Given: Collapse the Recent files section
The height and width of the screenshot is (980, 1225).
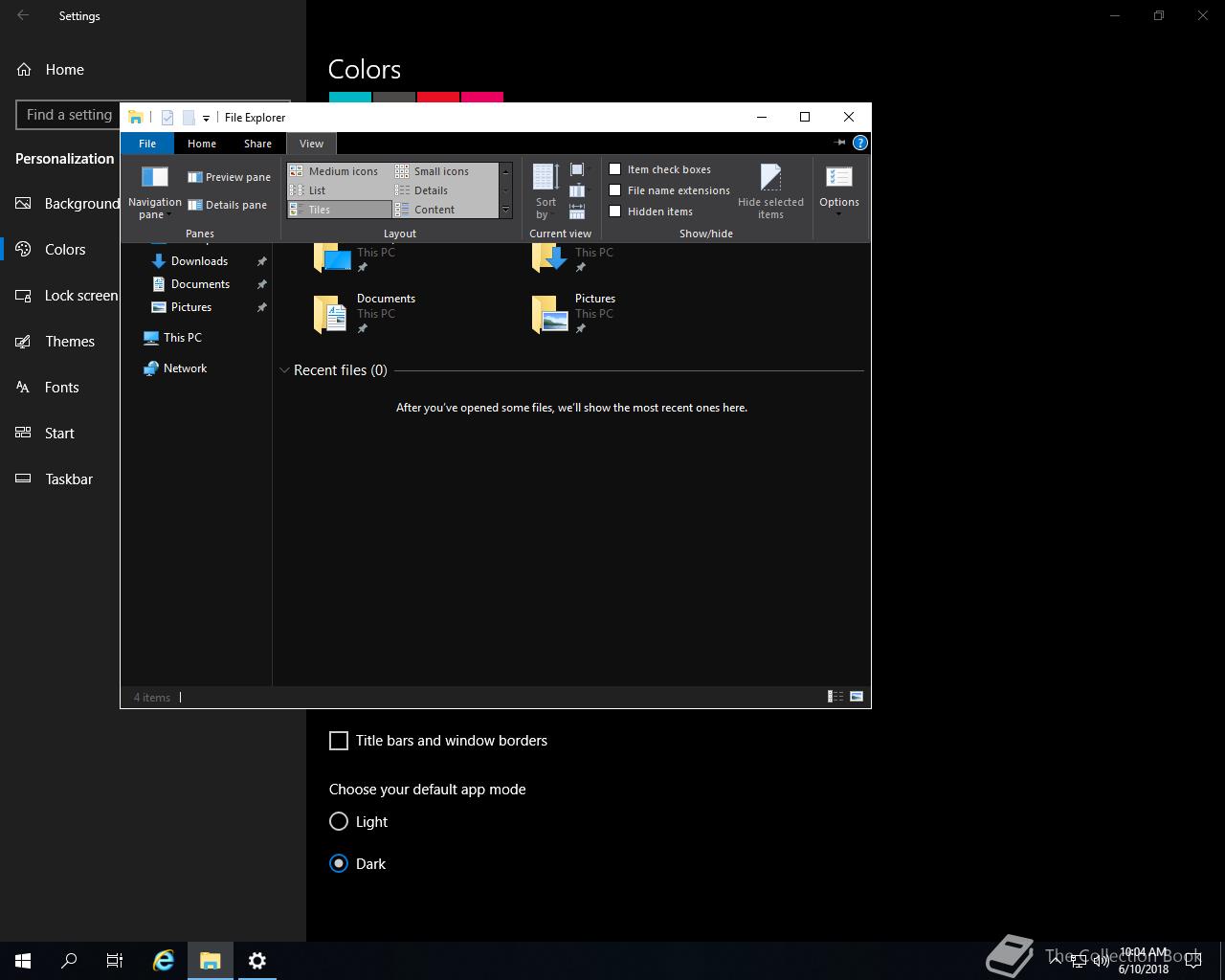Looking at the screenshot, I should pos(284,370).
